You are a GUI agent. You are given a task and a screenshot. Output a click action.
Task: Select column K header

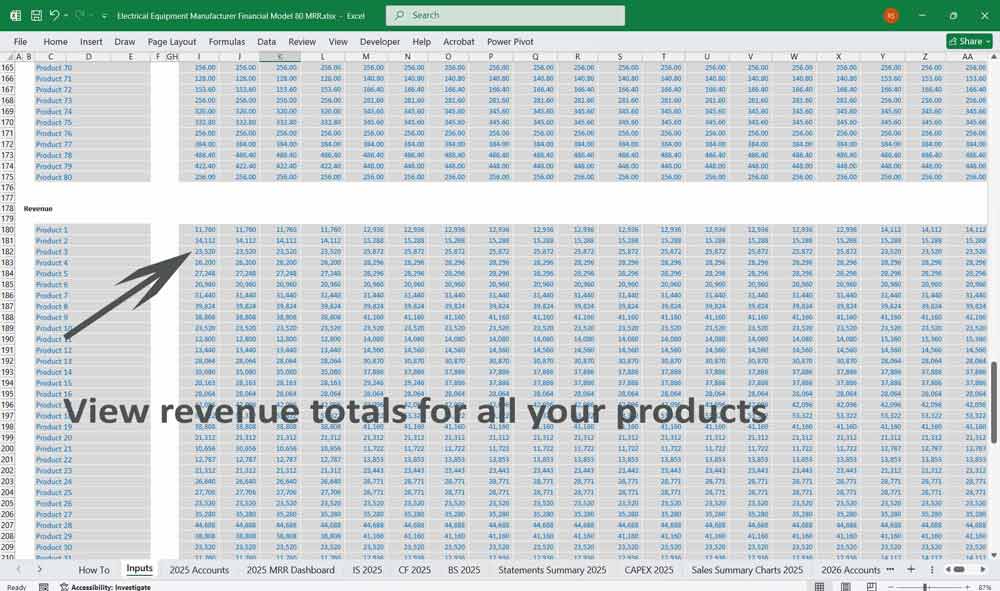click(x=280, y=57)
